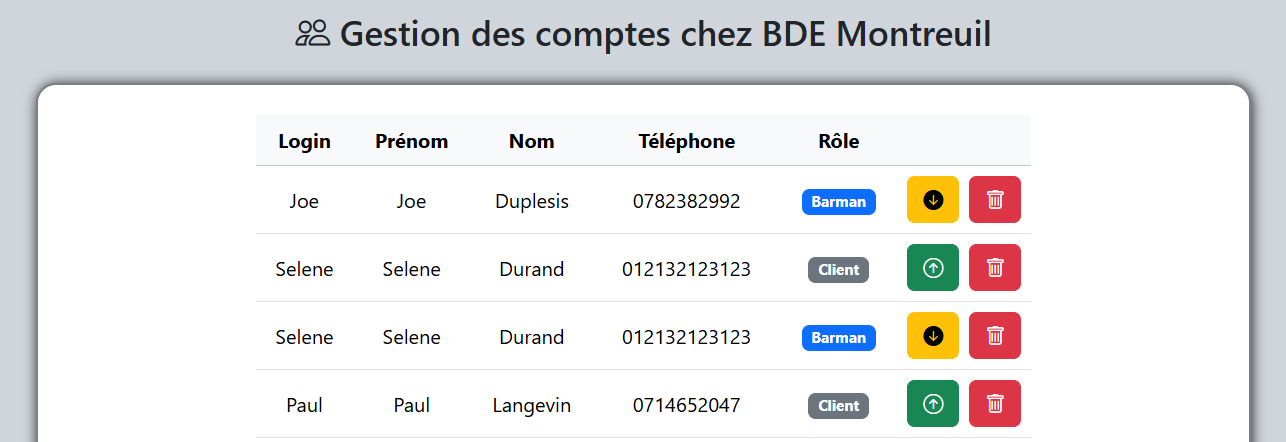This screenshot has height=442, width=1286.
Task: Click the Nom column header
Action: coord(531,141)
